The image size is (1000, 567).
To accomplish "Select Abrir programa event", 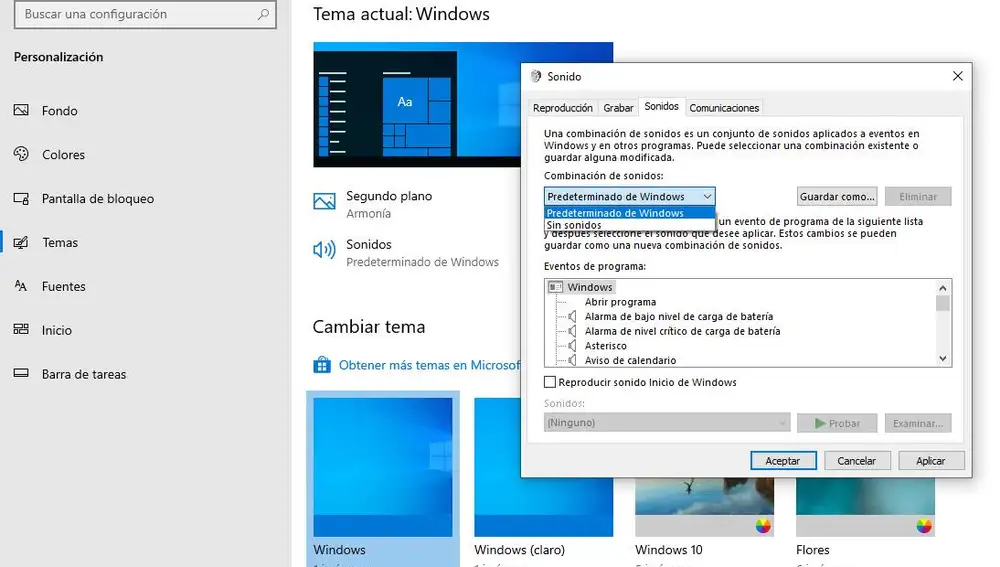I will coord(621,302).
